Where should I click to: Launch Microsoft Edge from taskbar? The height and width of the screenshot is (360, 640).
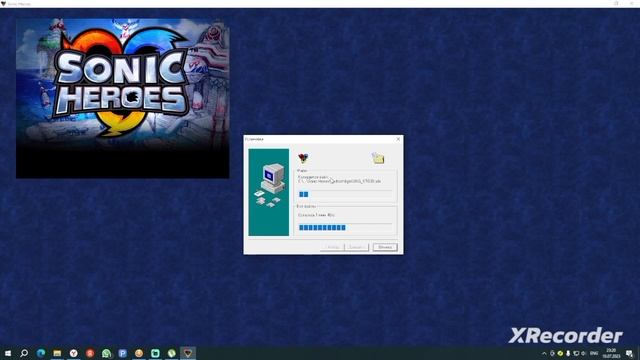coord(41,353)
